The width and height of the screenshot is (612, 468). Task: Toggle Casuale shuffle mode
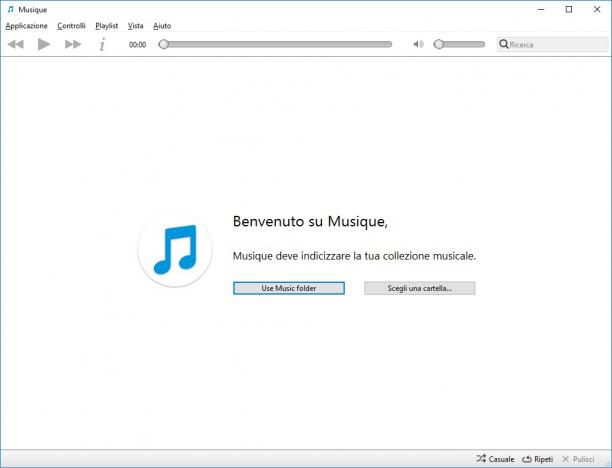[495, 459]
